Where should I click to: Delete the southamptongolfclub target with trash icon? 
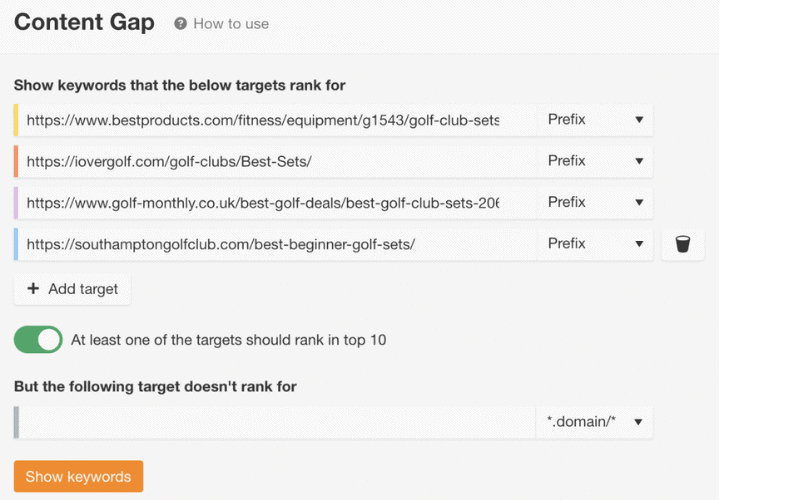683,244
